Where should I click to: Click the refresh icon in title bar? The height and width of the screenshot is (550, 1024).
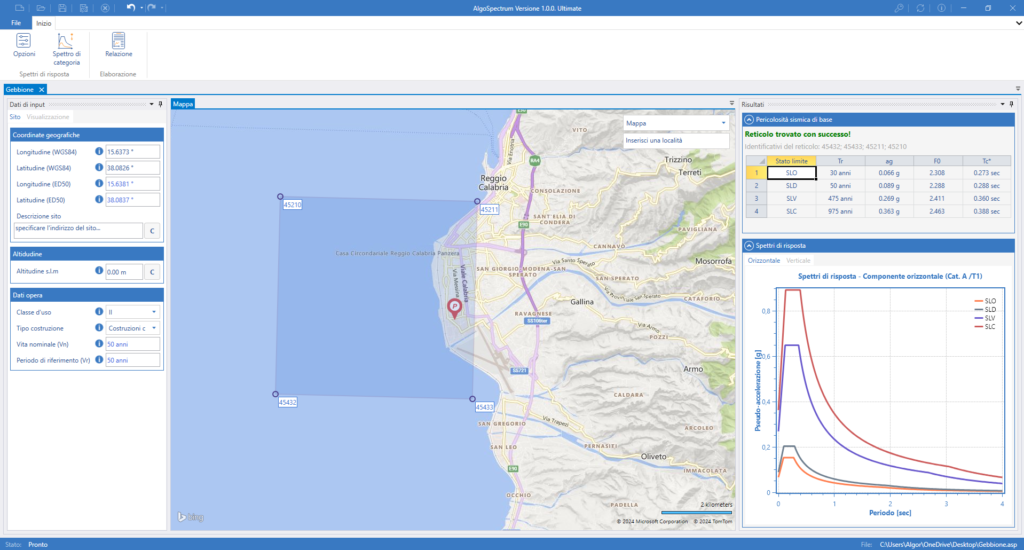tap(920, 8)
